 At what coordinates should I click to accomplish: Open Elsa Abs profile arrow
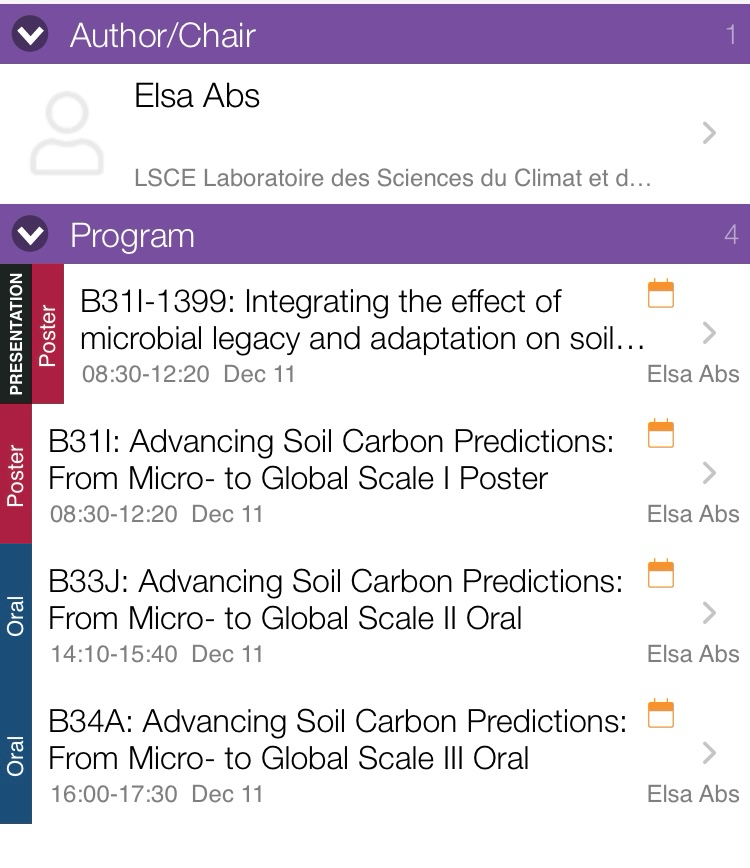(709, 133)
